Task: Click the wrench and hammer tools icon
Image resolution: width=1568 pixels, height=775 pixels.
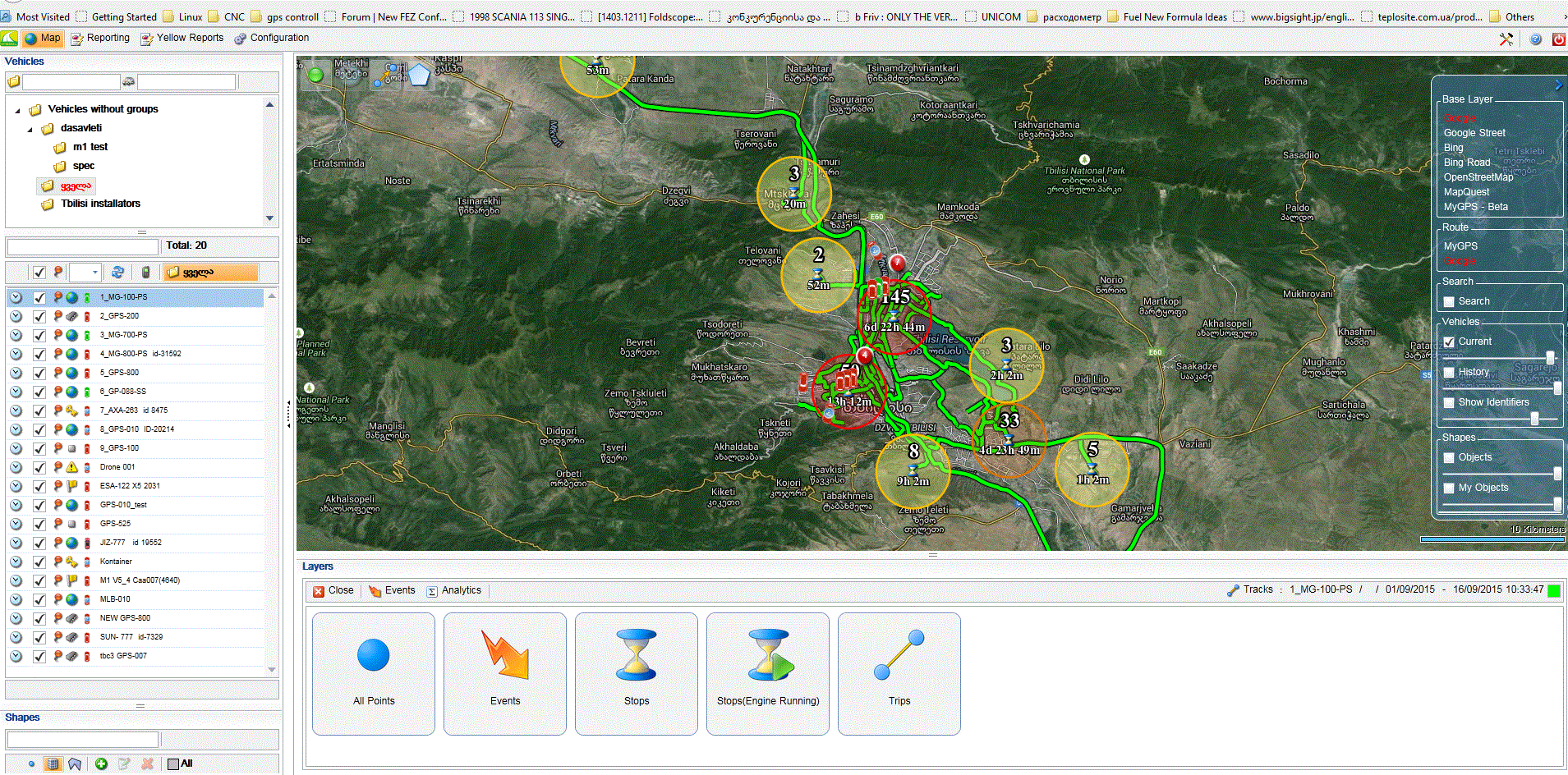Action: click(1506, 39)
